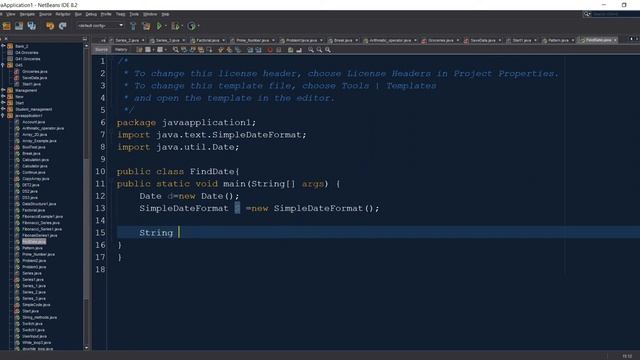
Task: Click the Clean and Build icon
Action: click(x=146, y=26)
